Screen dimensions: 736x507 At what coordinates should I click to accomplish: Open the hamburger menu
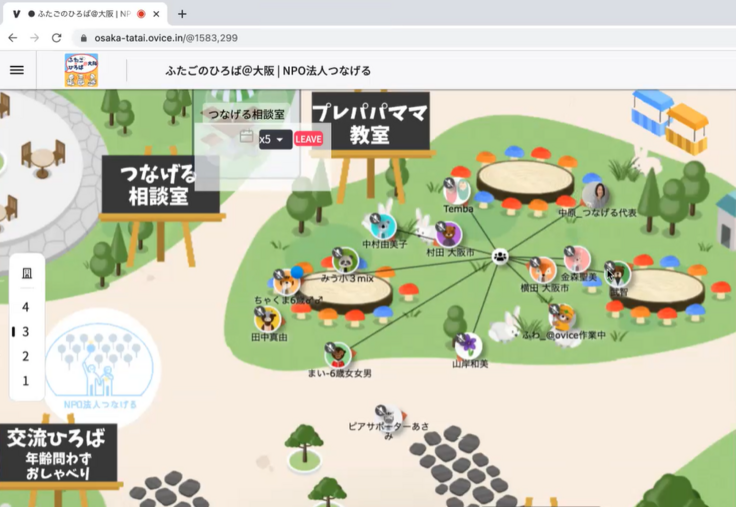(x=17, y=70)
